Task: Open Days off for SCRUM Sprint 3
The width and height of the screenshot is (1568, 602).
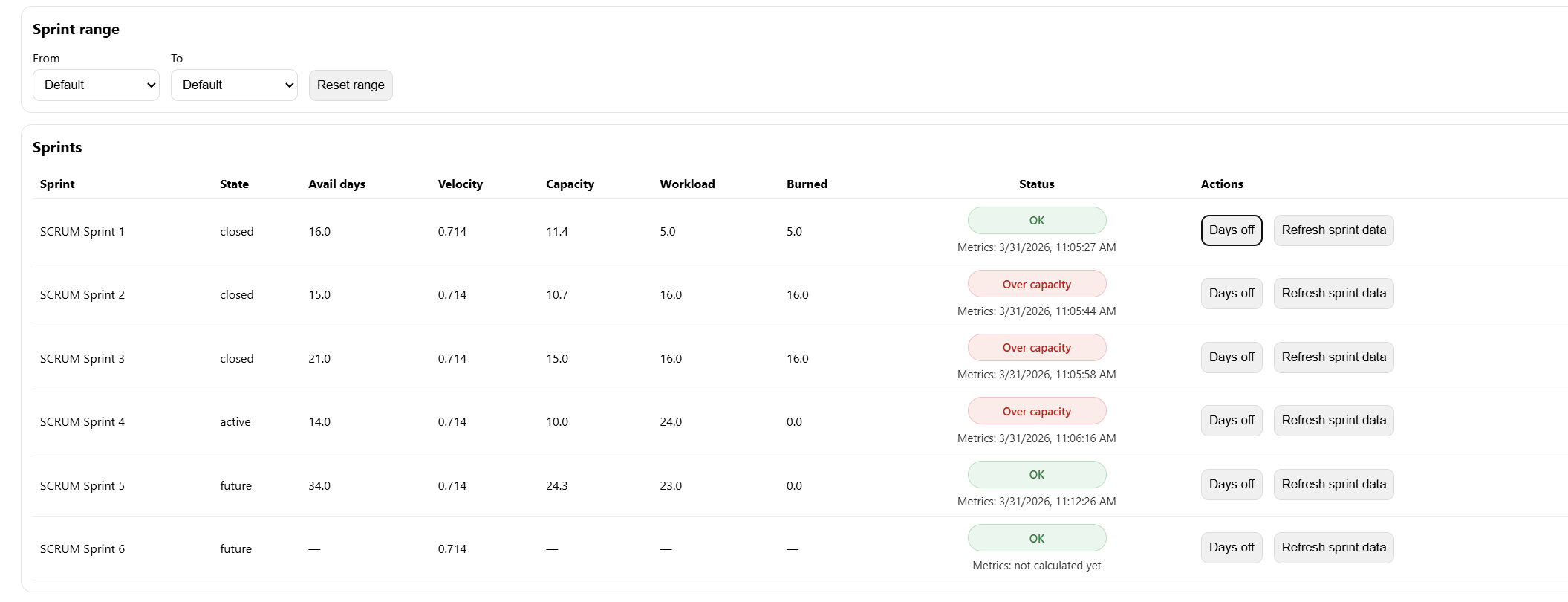Action: coord(1232,357)
